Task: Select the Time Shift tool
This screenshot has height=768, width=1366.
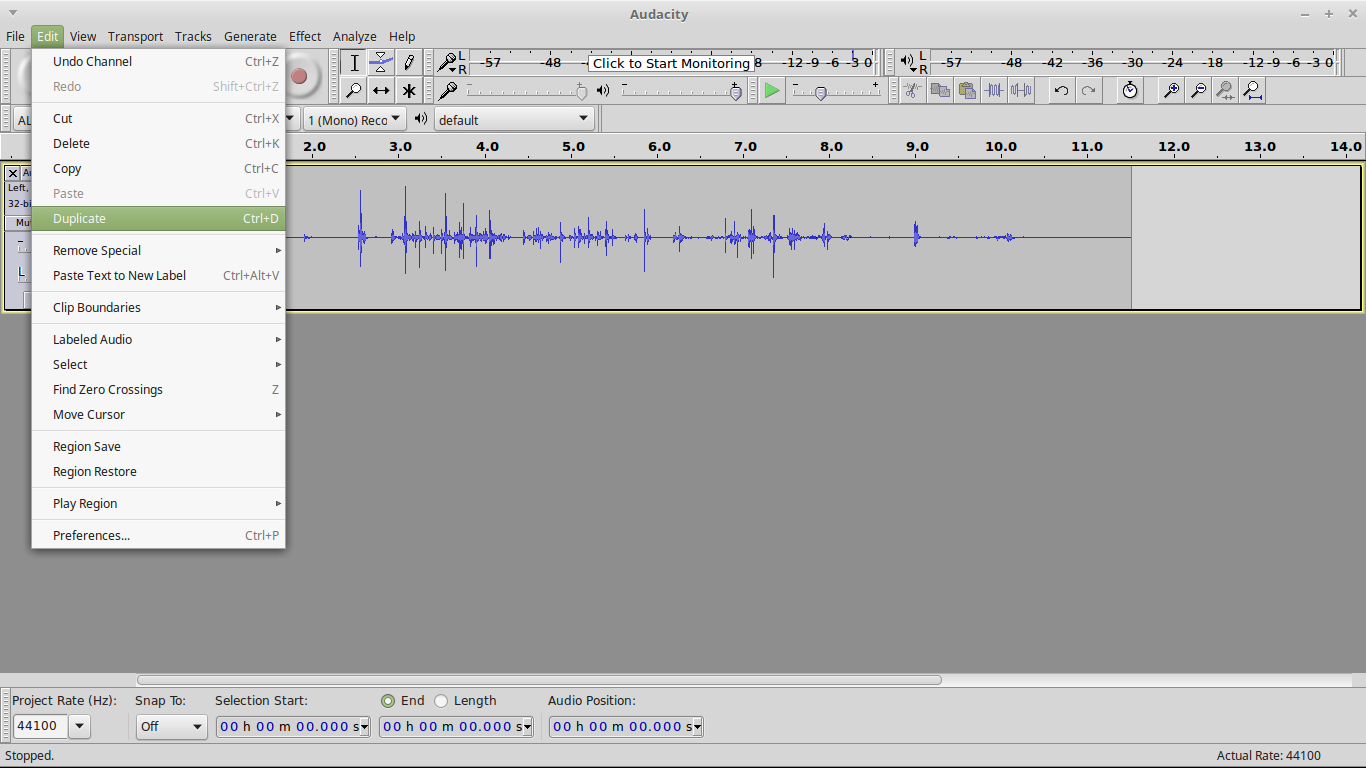Action: click(381, 91)
